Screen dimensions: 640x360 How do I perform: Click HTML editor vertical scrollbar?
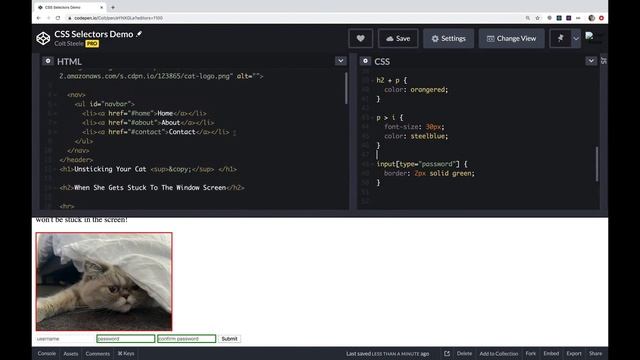tap(346, 88)
